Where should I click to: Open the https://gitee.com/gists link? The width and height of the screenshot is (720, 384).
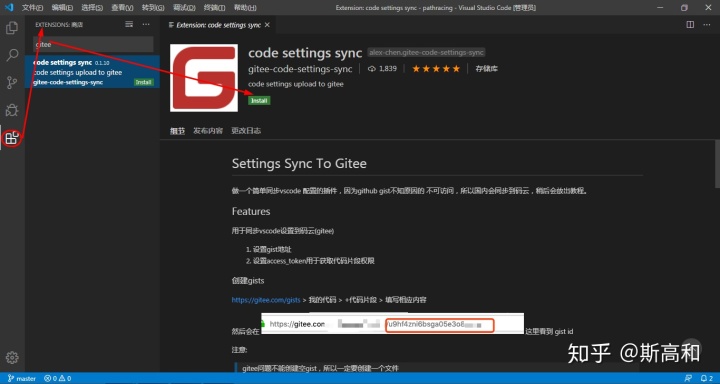[266, 300]
